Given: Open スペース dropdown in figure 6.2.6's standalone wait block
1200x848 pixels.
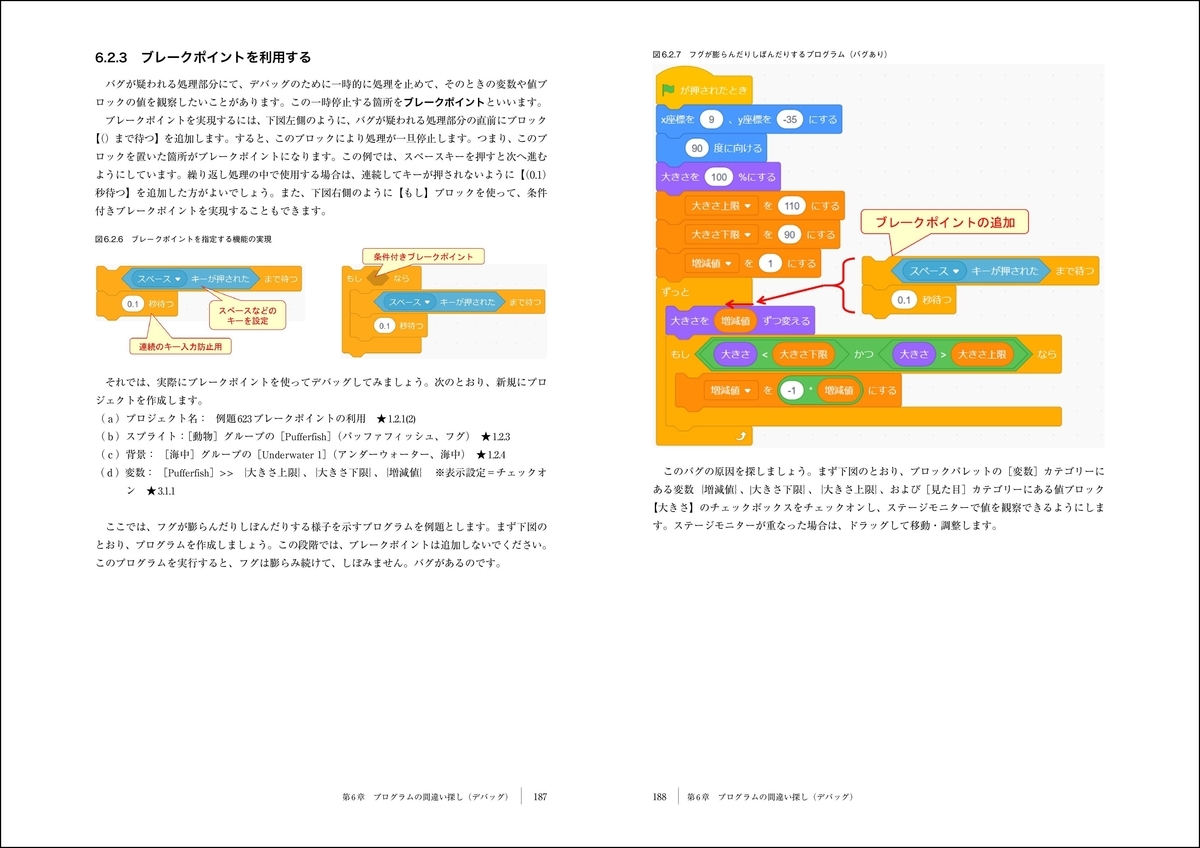Looking at the screenshot, I should (x=161, y=279).
